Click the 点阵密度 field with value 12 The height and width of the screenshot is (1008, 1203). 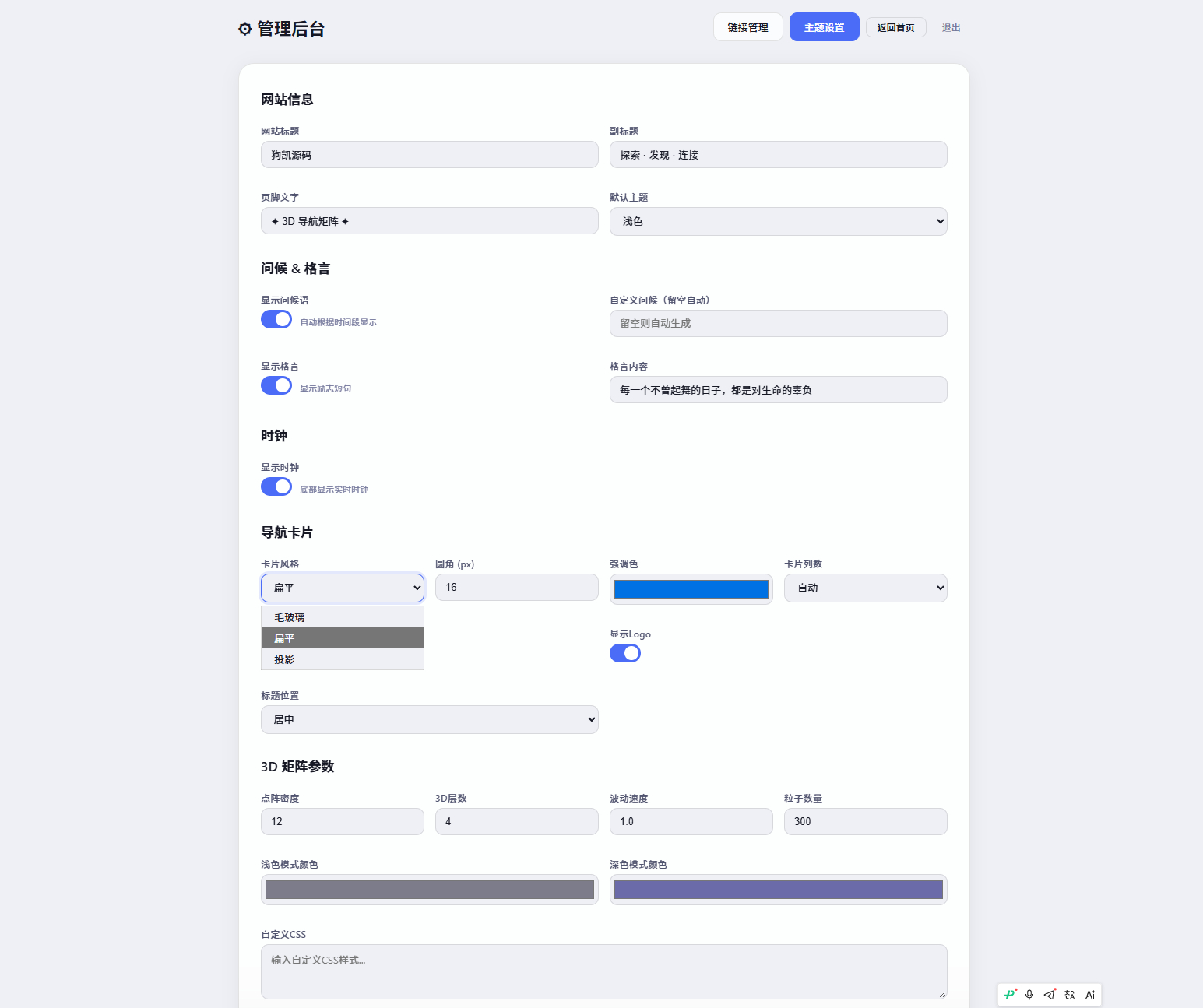pos(343,821)
